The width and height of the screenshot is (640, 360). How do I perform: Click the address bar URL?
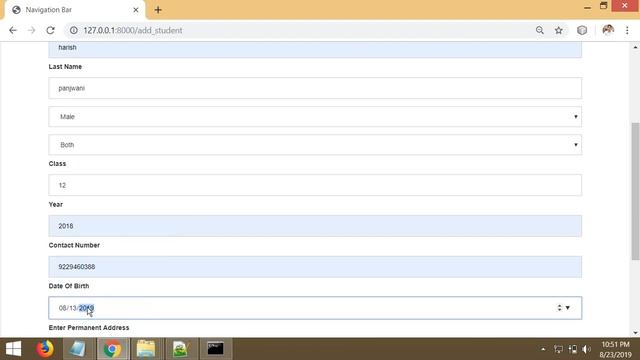(133, 30)
